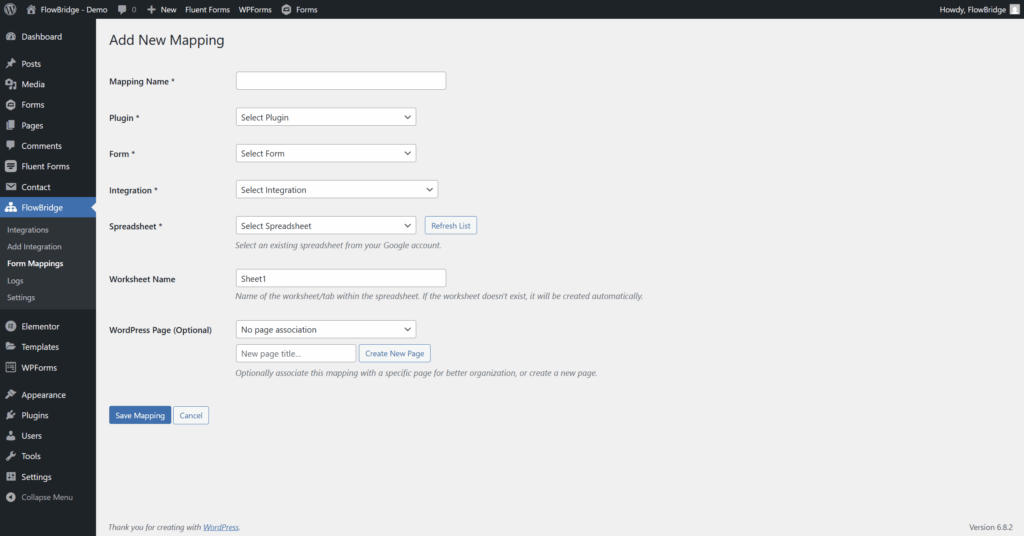Click the sidebar Forms icon

10,104
